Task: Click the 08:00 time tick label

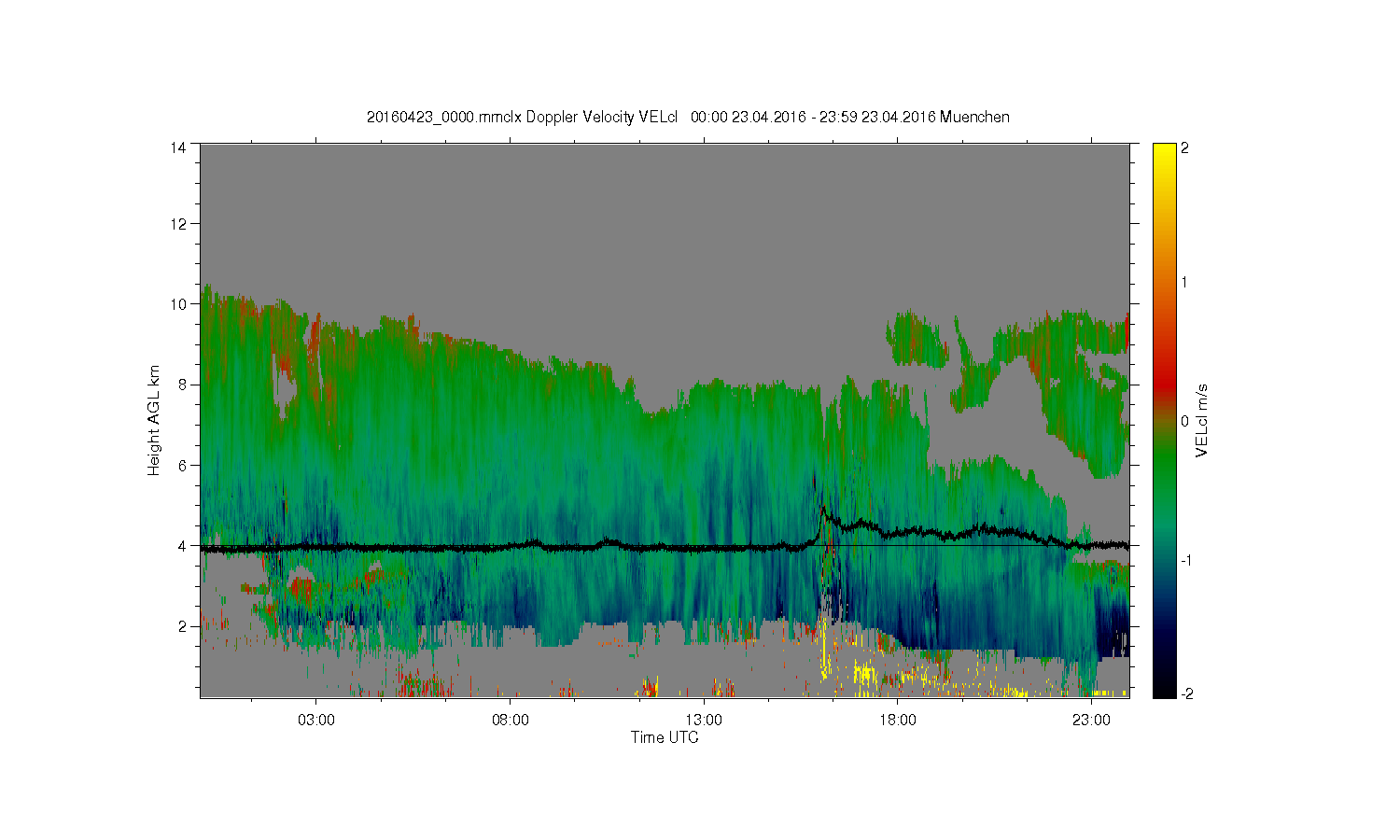Action: click(x=511, y=721)
